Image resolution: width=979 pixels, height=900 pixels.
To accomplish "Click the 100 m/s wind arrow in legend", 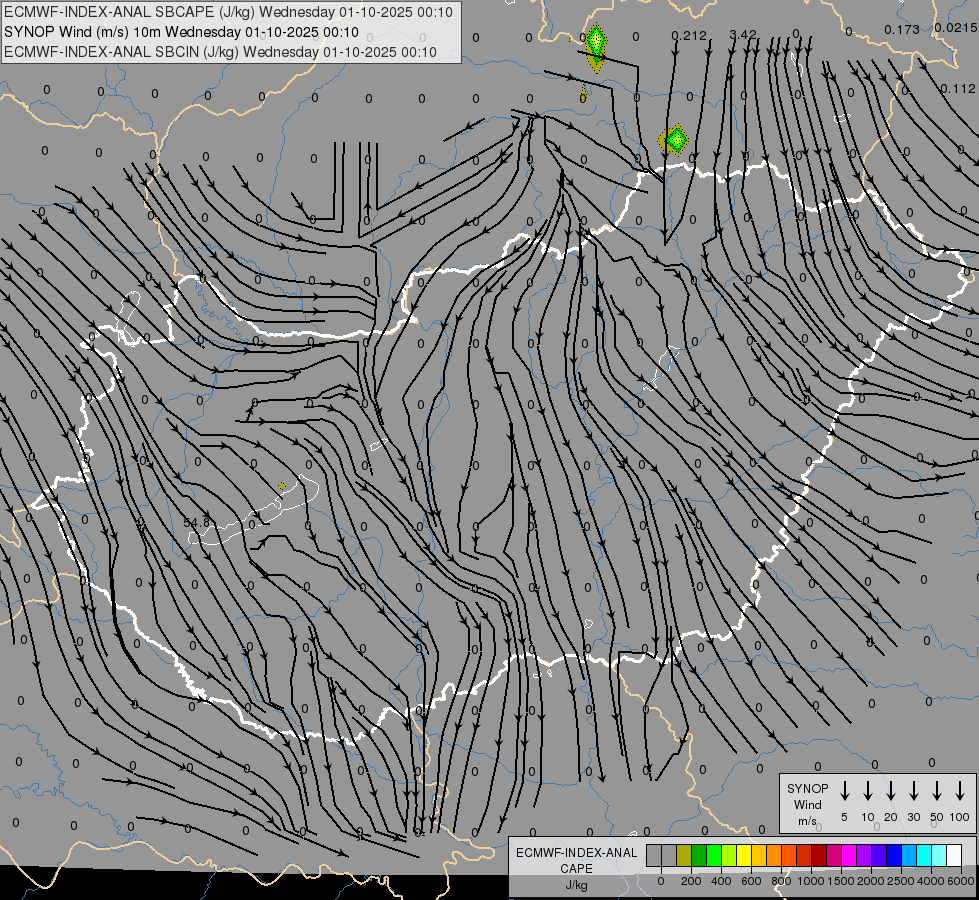I will pos(960,791).
